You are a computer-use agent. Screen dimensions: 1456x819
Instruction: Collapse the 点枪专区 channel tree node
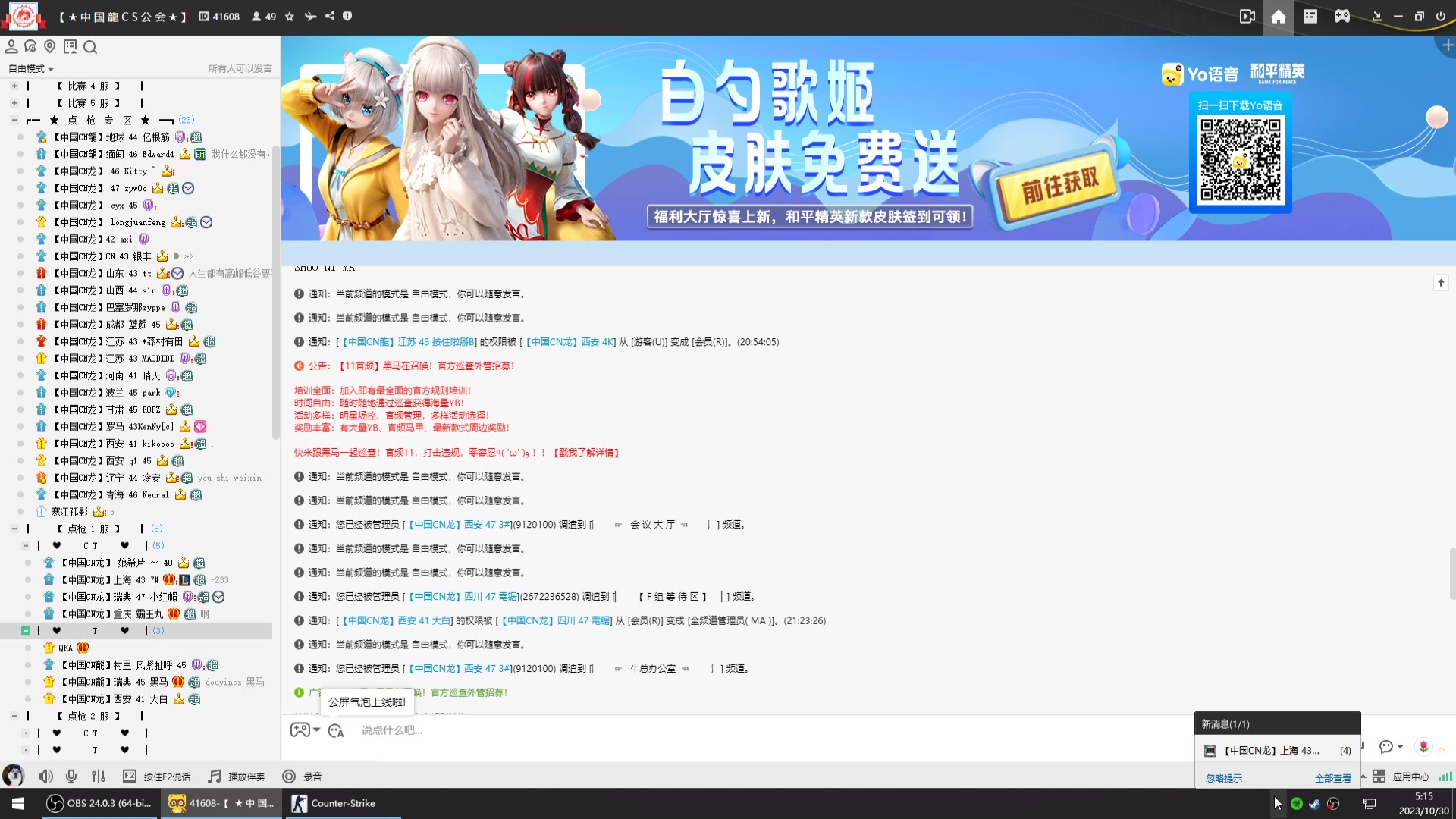pos(13,120)
